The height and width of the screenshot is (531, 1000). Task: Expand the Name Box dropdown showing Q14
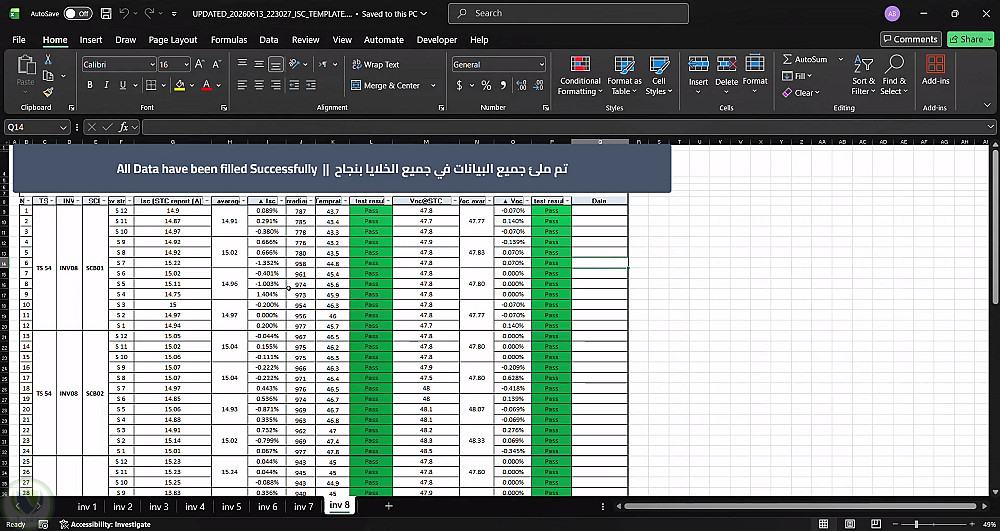pyautogui.click(x=63, y=127)
